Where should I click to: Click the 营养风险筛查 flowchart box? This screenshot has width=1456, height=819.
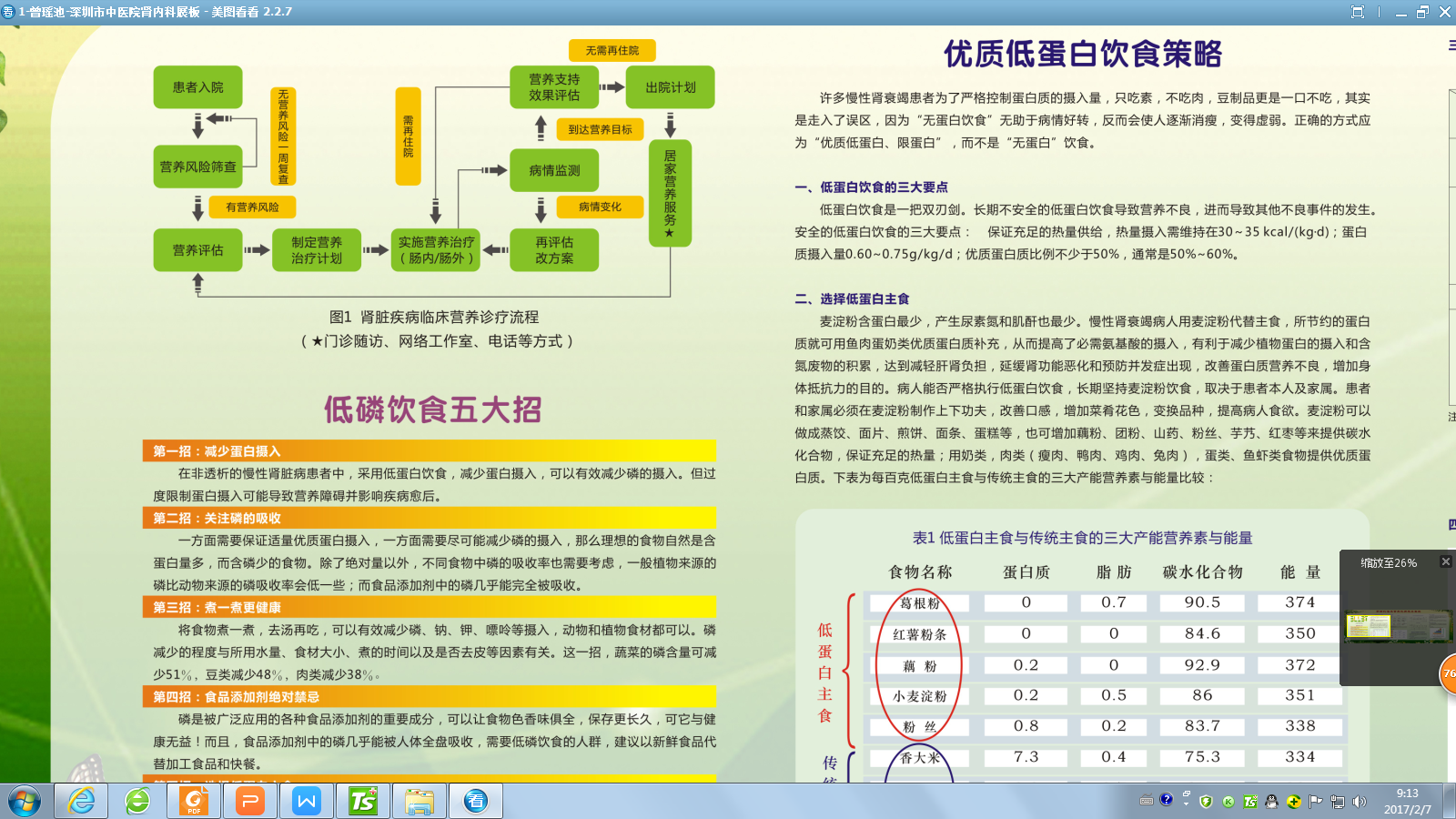197,167
